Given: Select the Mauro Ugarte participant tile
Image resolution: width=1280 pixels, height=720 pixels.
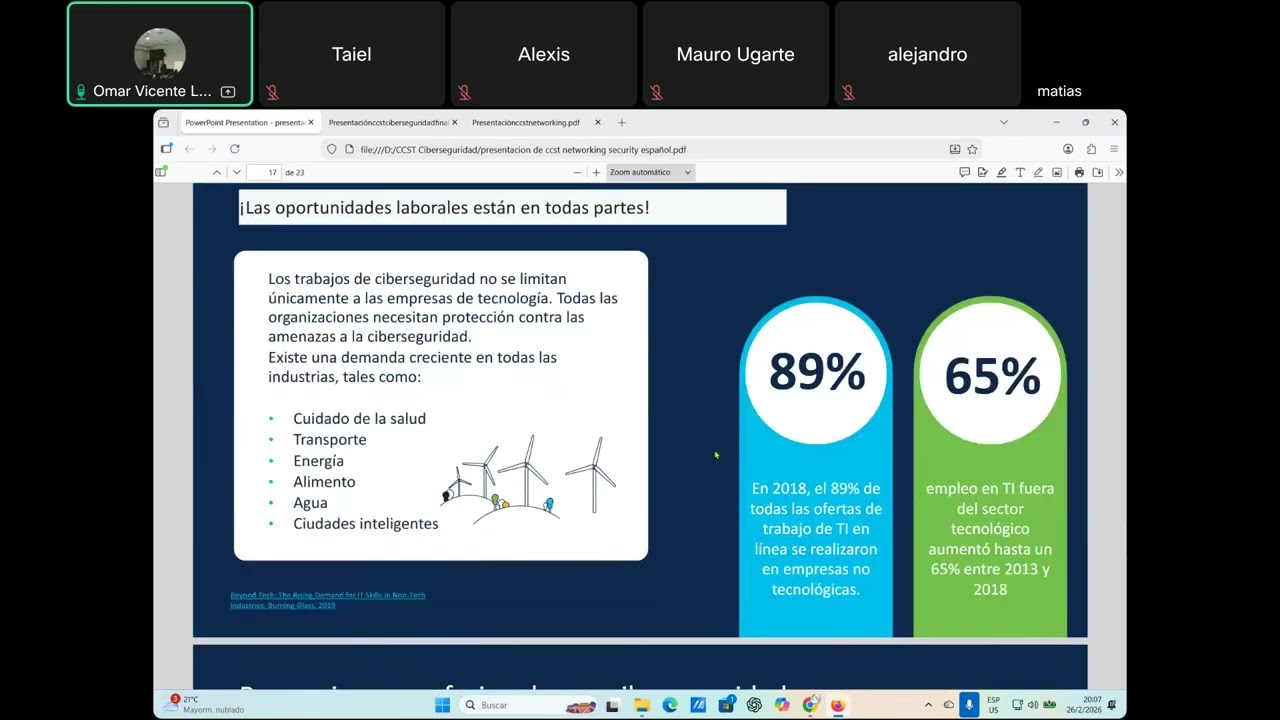Looking at the screenshot, I should (736, 54).
